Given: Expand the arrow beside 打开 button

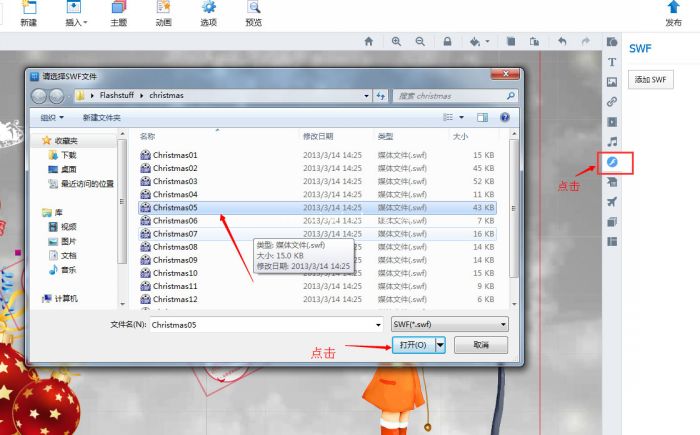Looking at the screenshot, I should point(440,345).
